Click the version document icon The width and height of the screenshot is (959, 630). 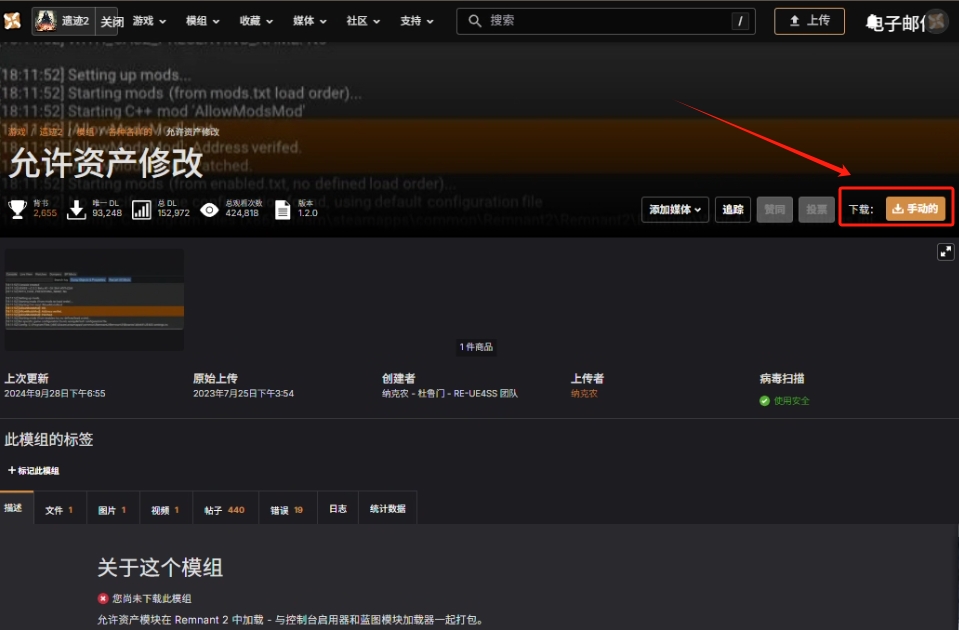(283, 210)
